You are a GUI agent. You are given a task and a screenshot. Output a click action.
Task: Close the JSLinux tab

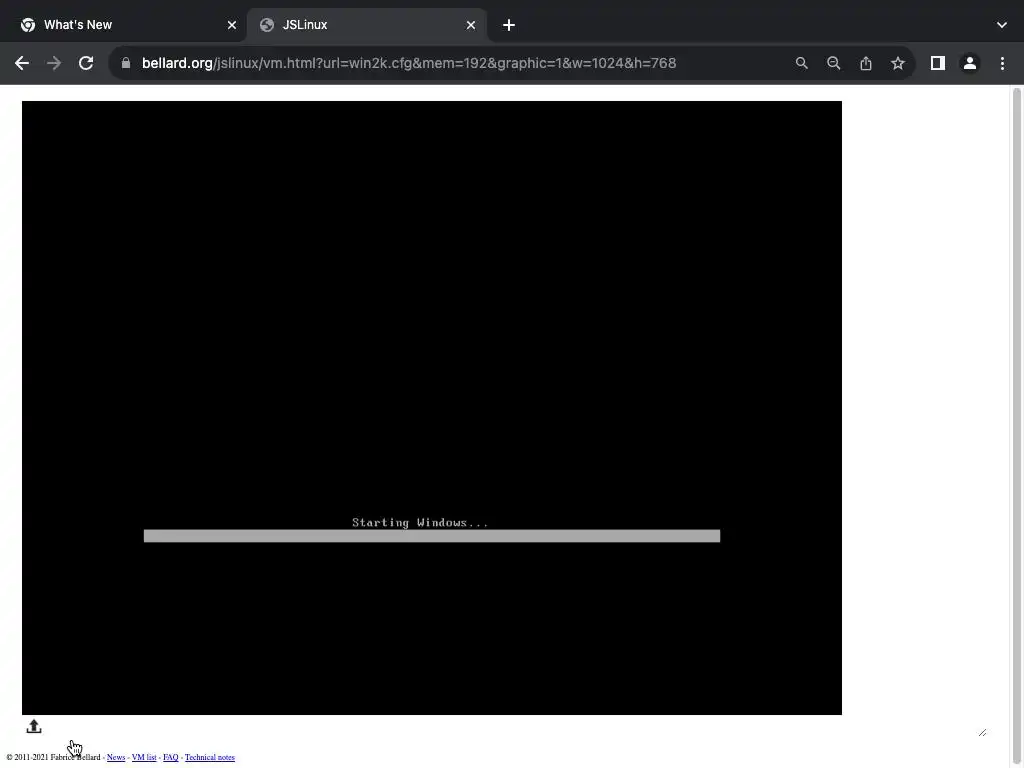pyautogui.click(x=471, y=25)
